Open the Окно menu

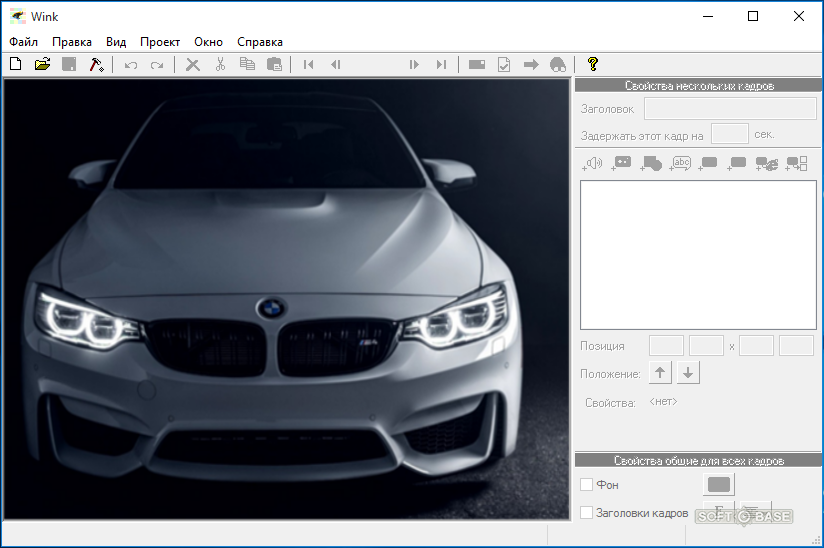point(208,42)
